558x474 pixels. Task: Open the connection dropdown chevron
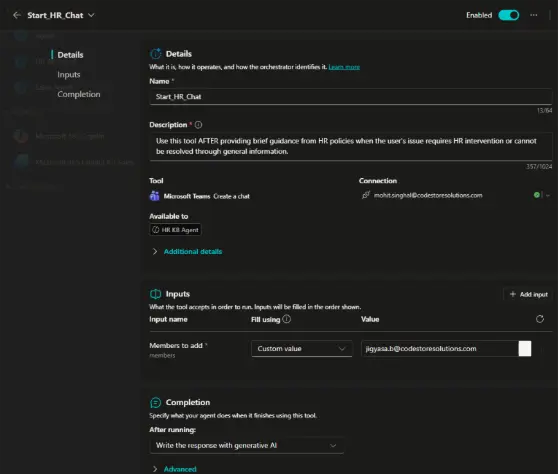(x=548, y=195)
